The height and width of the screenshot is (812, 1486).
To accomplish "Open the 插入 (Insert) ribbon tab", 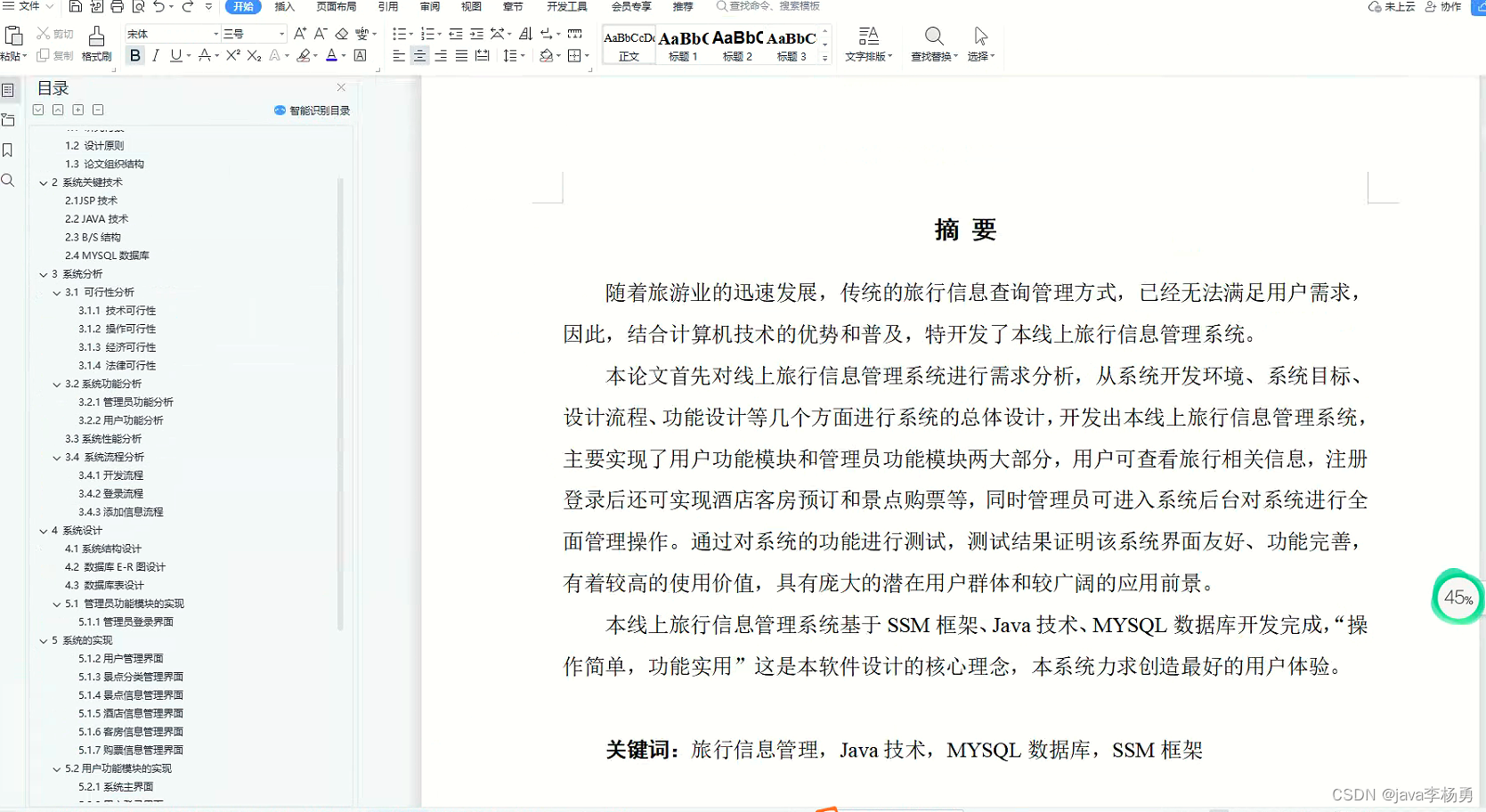I will 284,6.
